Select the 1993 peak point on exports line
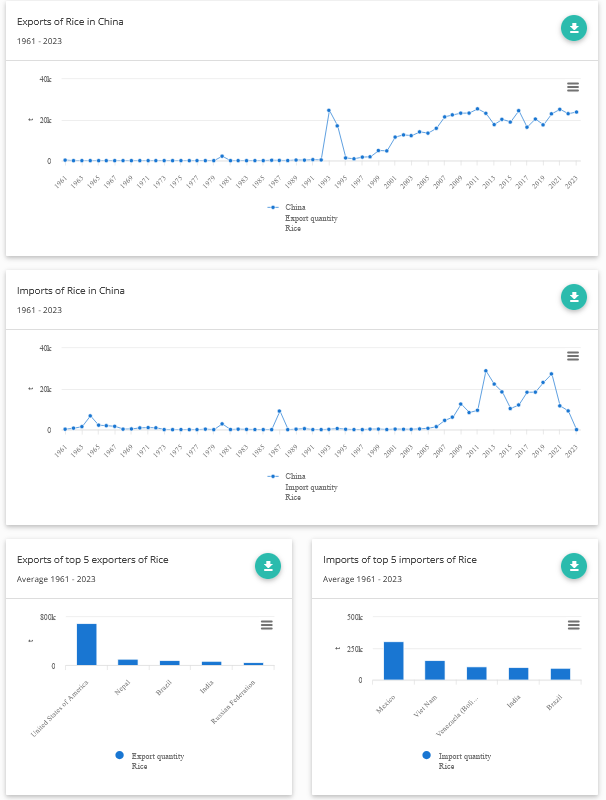 tap(328, 110)
